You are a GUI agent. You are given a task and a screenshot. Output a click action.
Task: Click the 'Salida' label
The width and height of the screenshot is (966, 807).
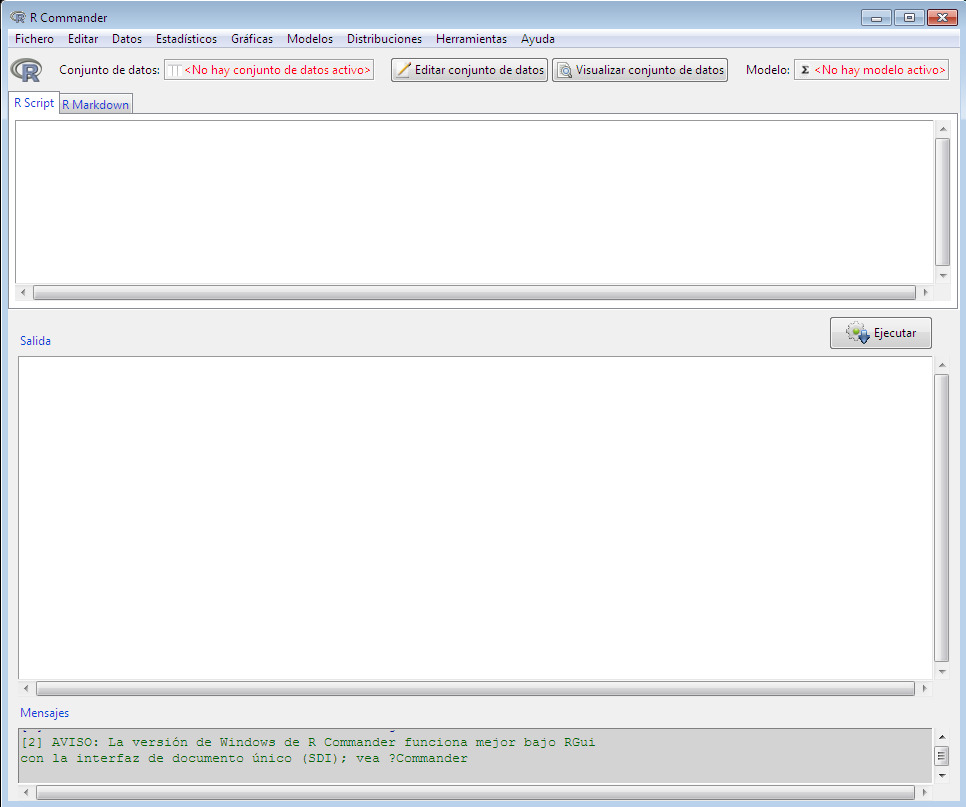pyautogui.click(x=35, y=341)
